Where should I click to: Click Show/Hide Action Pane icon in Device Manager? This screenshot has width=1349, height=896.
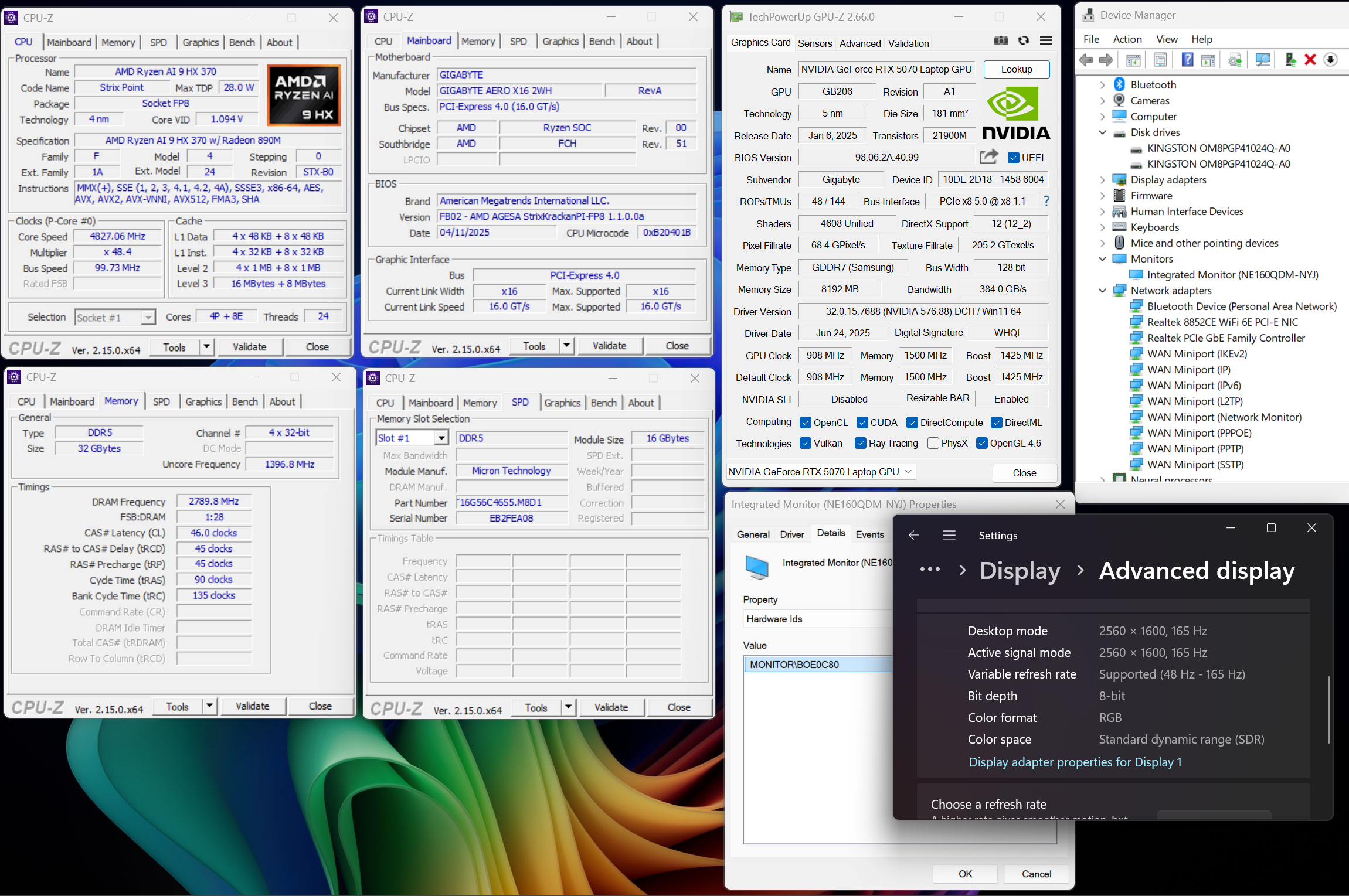click(1208, 60)
